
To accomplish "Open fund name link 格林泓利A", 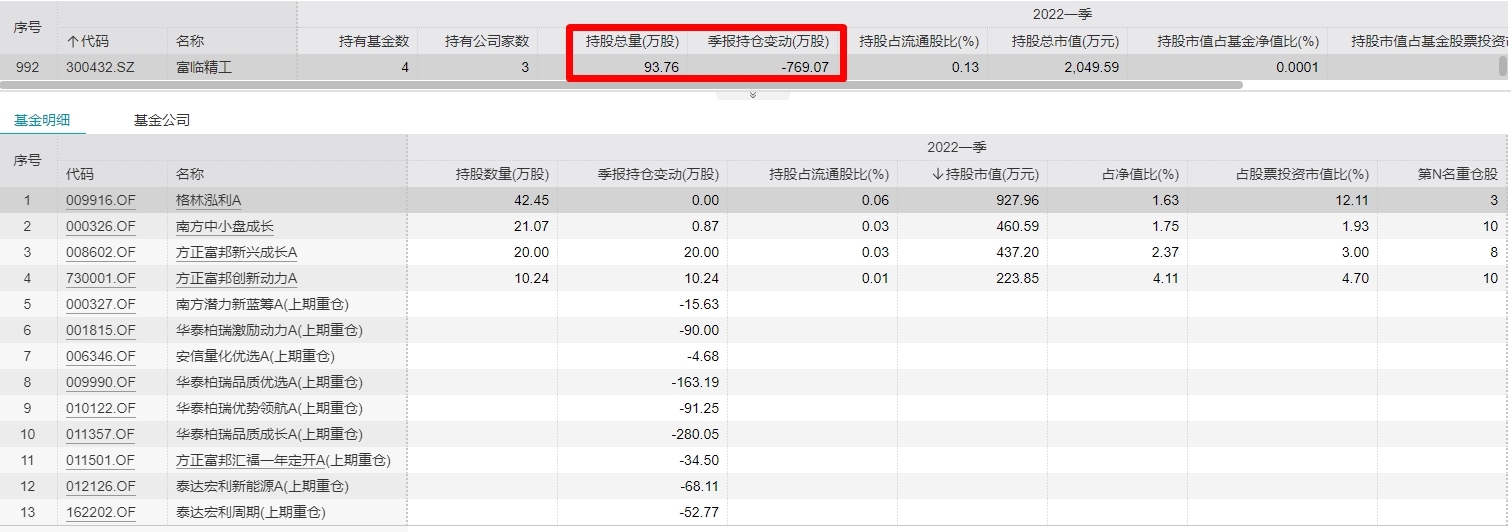I will (x=208, y=200).
